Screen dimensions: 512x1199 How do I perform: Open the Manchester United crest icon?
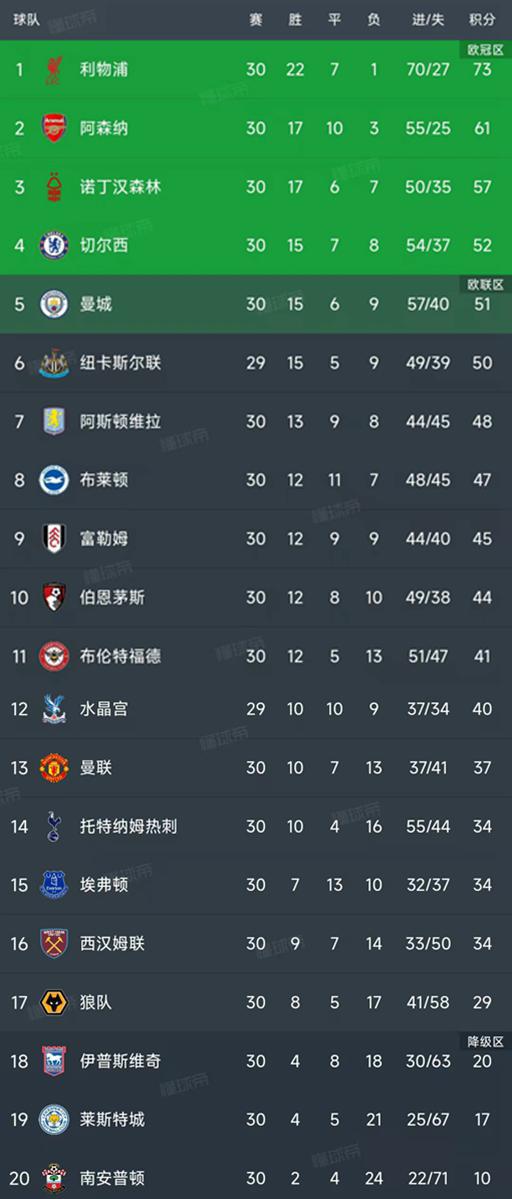click(53, 768)
